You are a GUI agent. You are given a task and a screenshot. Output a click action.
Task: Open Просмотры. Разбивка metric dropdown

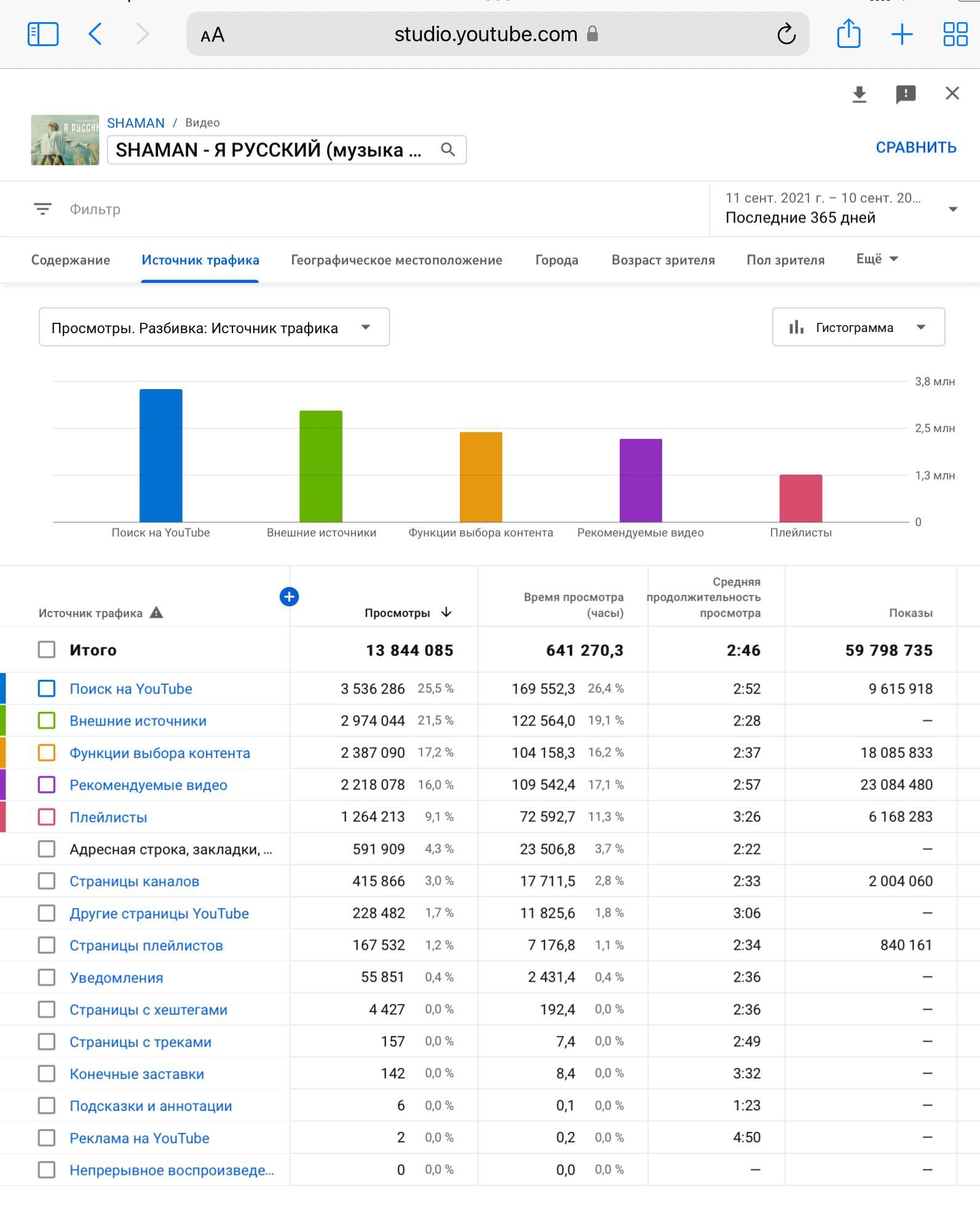tap(214, 327)
